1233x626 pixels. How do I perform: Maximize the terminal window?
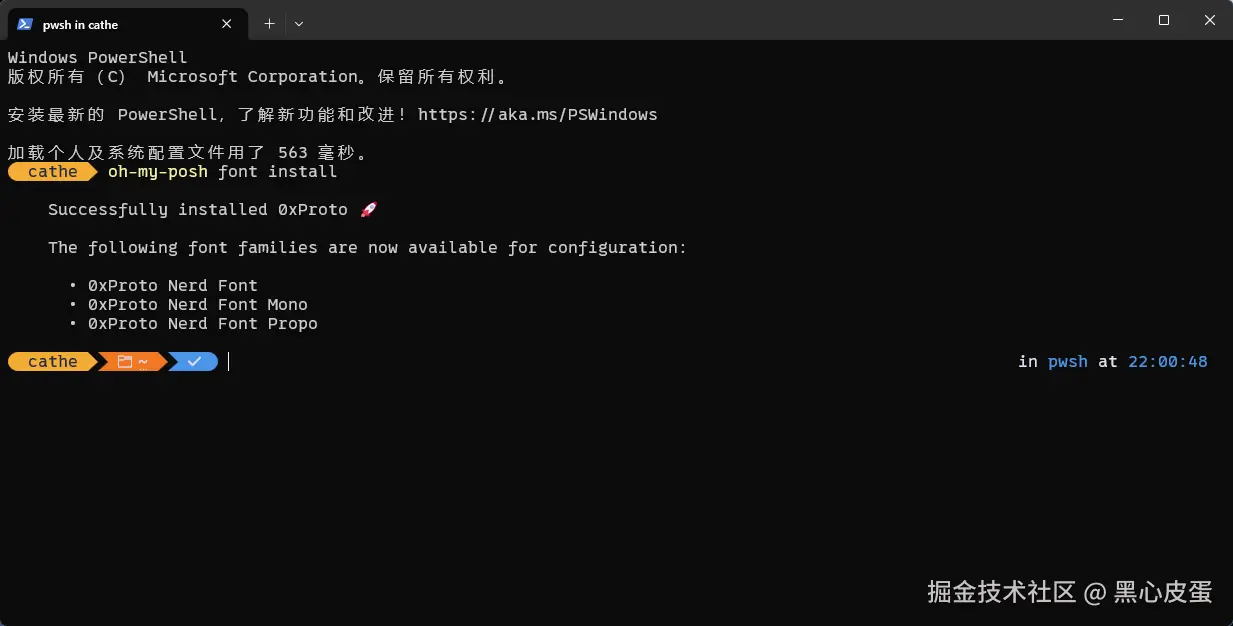pyautogui.click(x=1164, y=20)
